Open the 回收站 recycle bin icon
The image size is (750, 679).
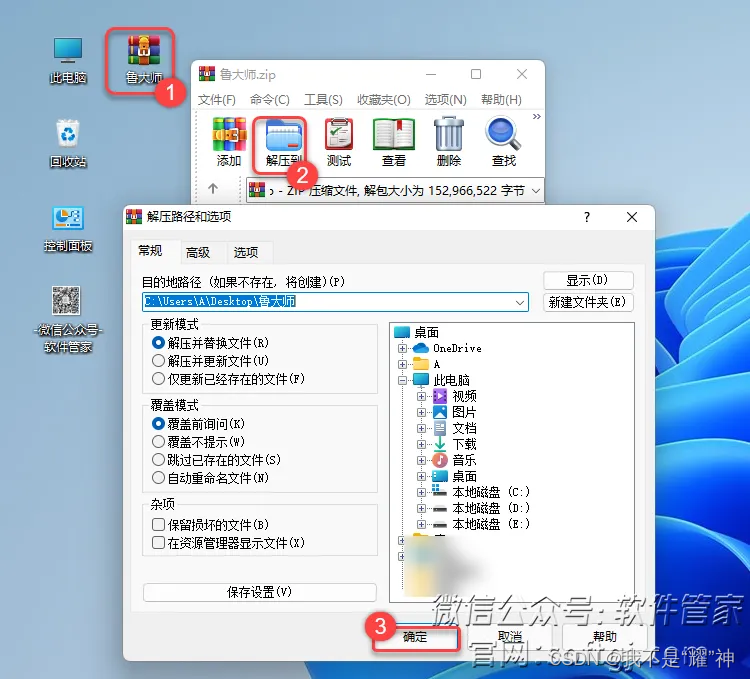point(68,143)
